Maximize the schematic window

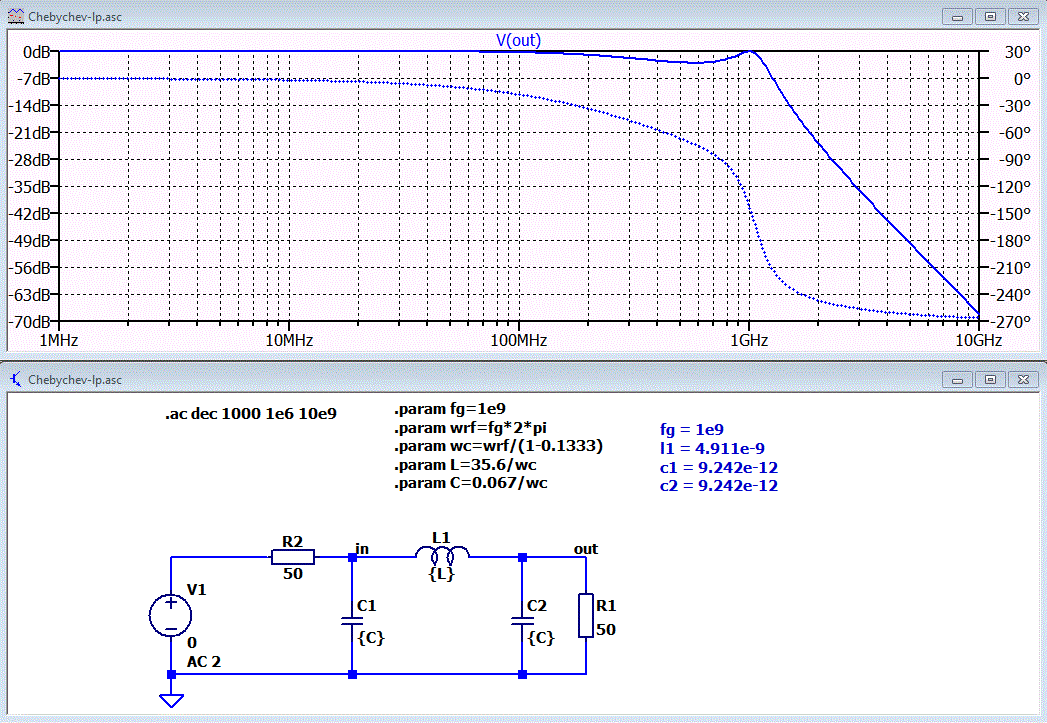pyautogui.click(x=990, y=380)
